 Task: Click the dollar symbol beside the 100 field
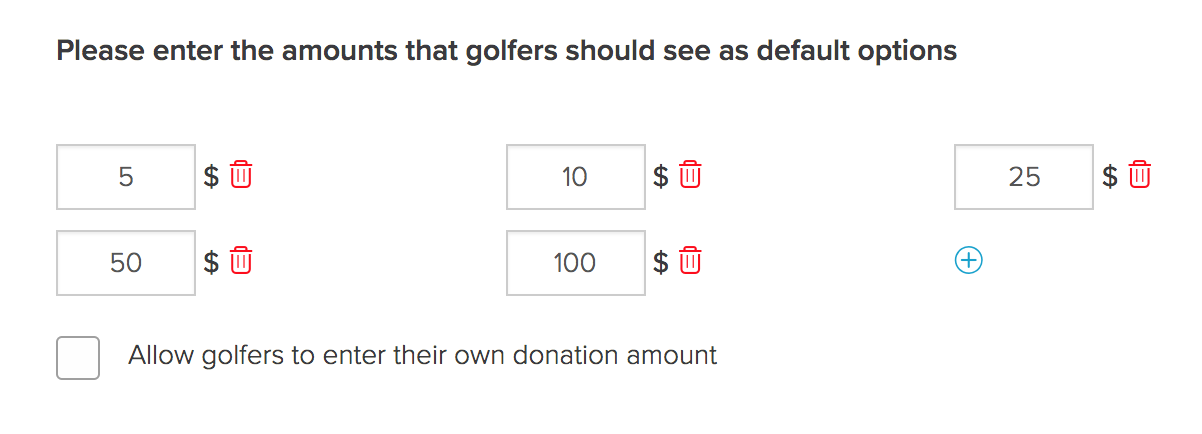pos(661,263)
